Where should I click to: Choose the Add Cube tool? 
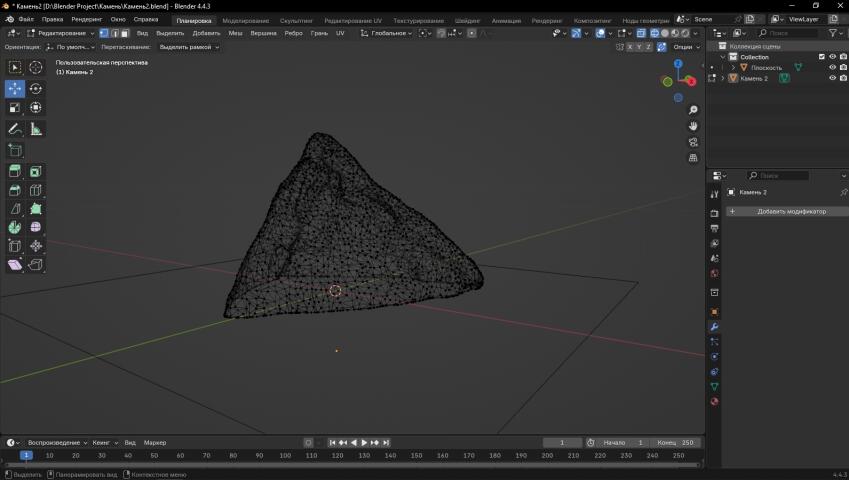pos(15,150)
